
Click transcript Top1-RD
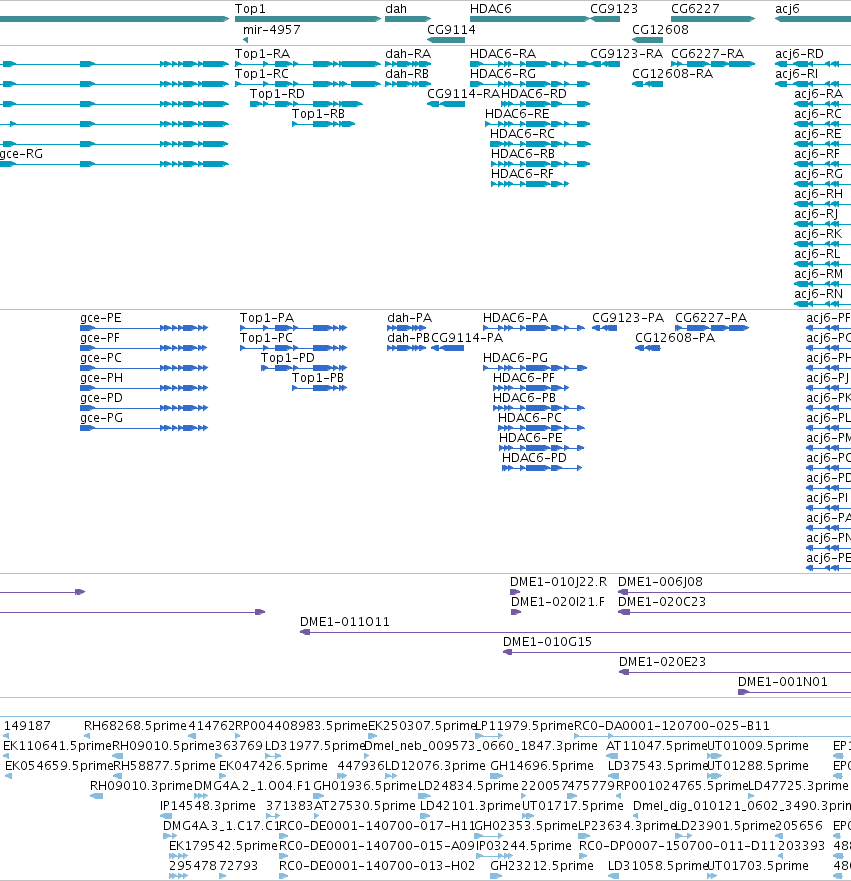pos(306,104)
